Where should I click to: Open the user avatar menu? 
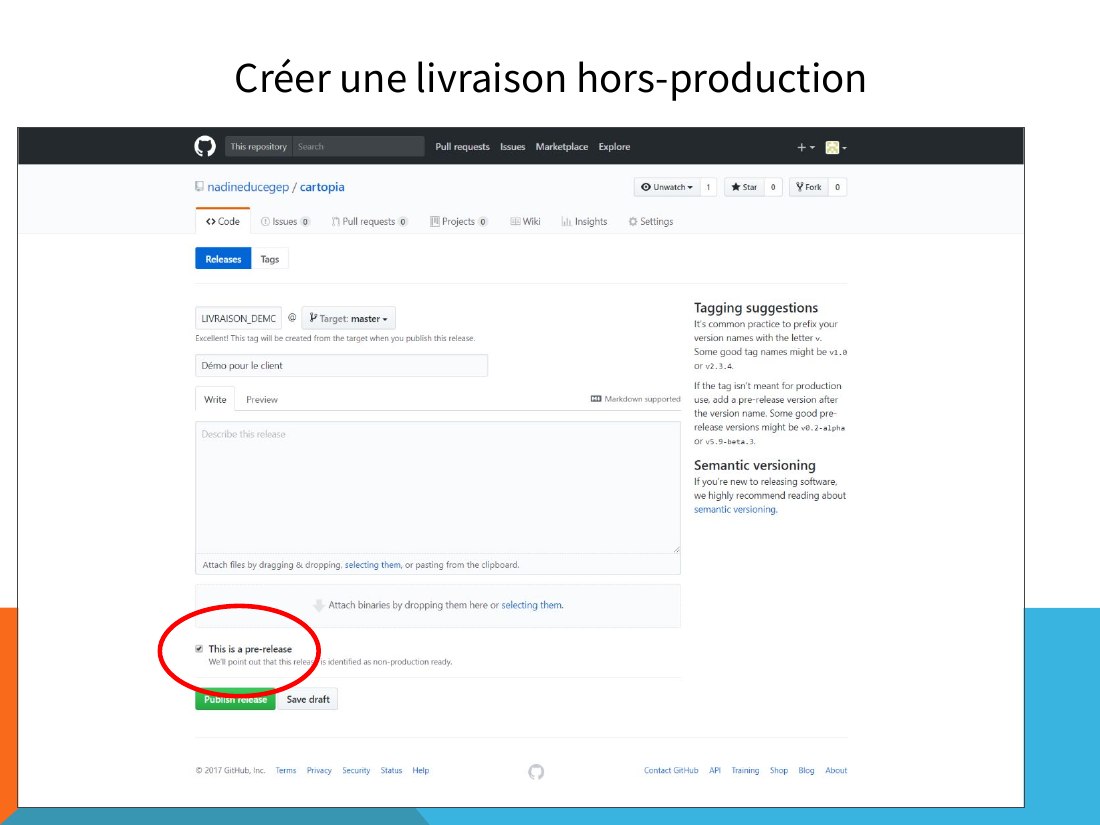(836, 147)
